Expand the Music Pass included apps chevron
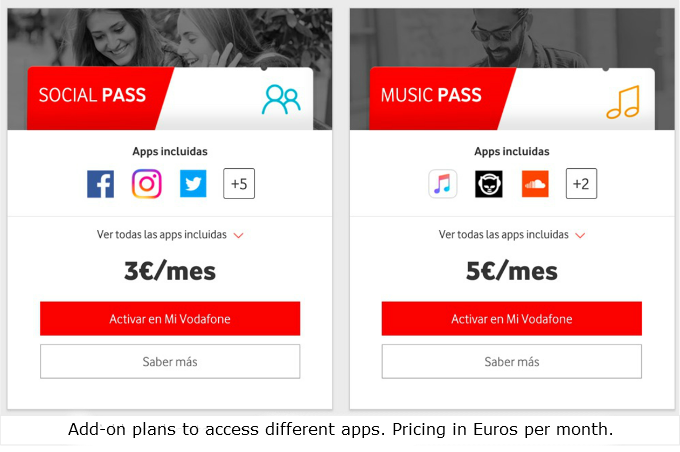The image size is (680, 452). (580, 236)
